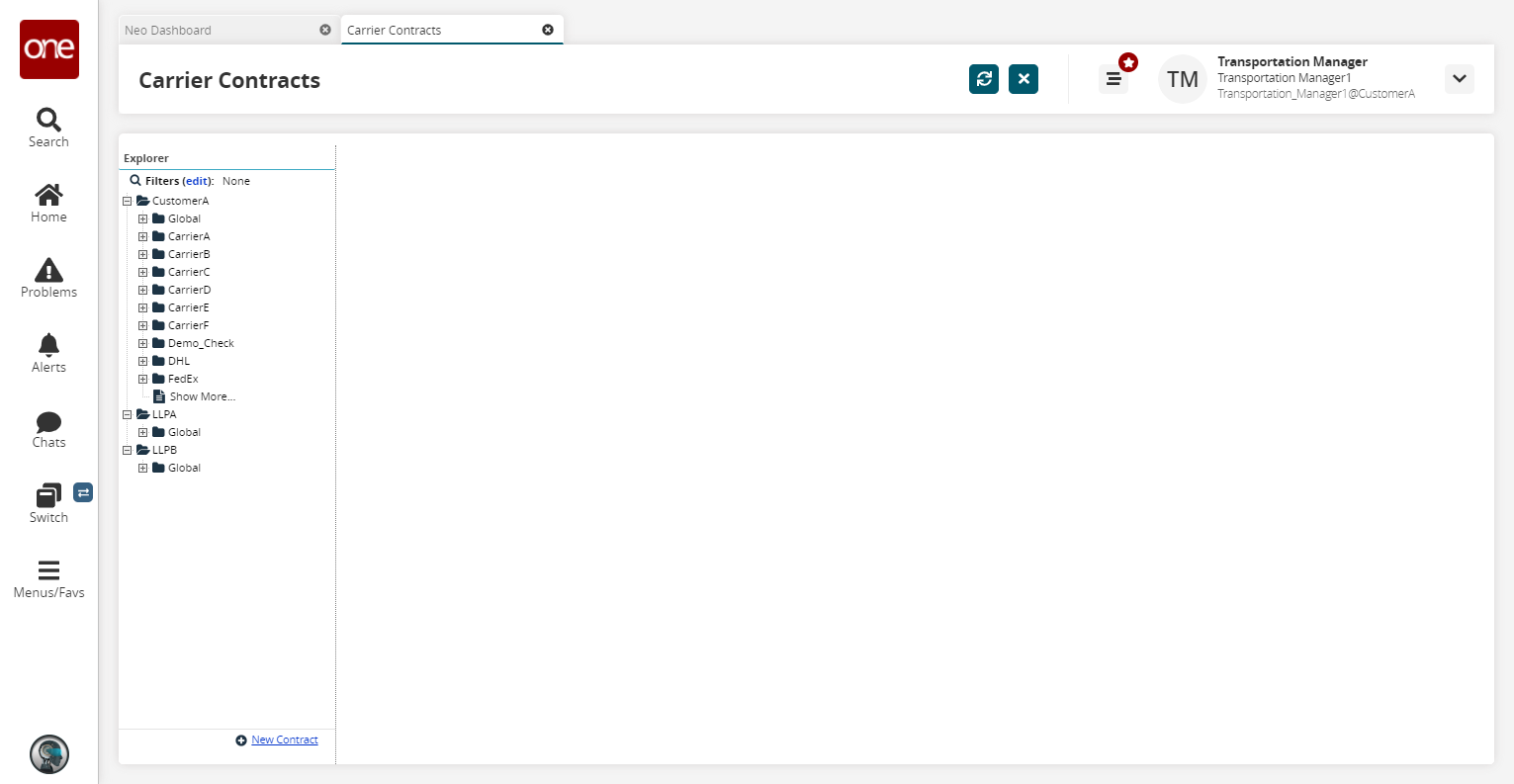Screen dimensions: 1514x784
Task: Open the user profile dropdown arrow
Action: [x=1460, y=79]
